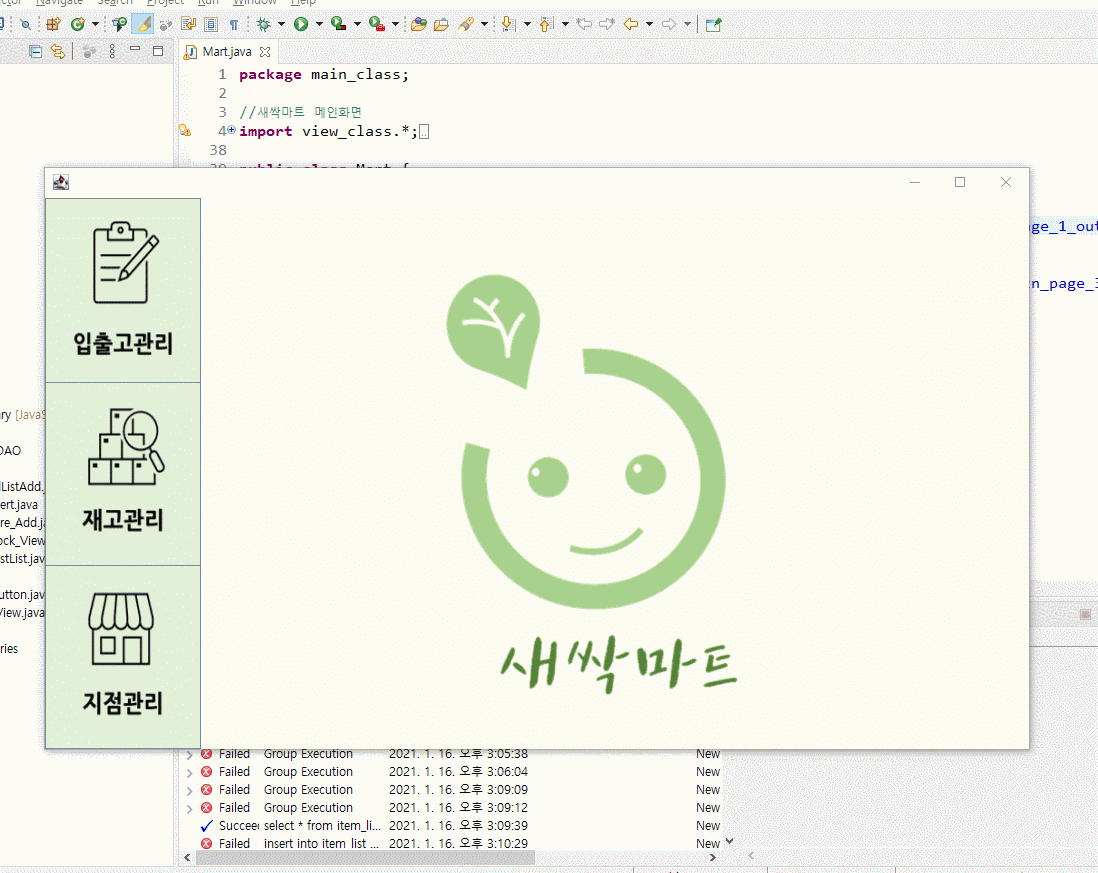Open dropdown next to Run icon

click(x=319, y=25)
